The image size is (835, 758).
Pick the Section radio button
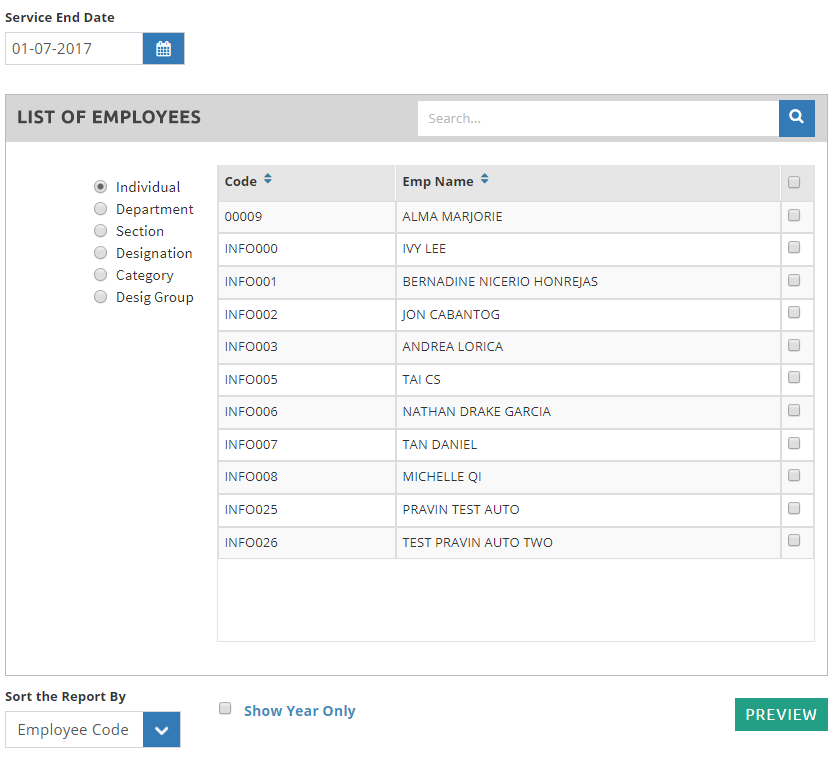pos(100,231)
